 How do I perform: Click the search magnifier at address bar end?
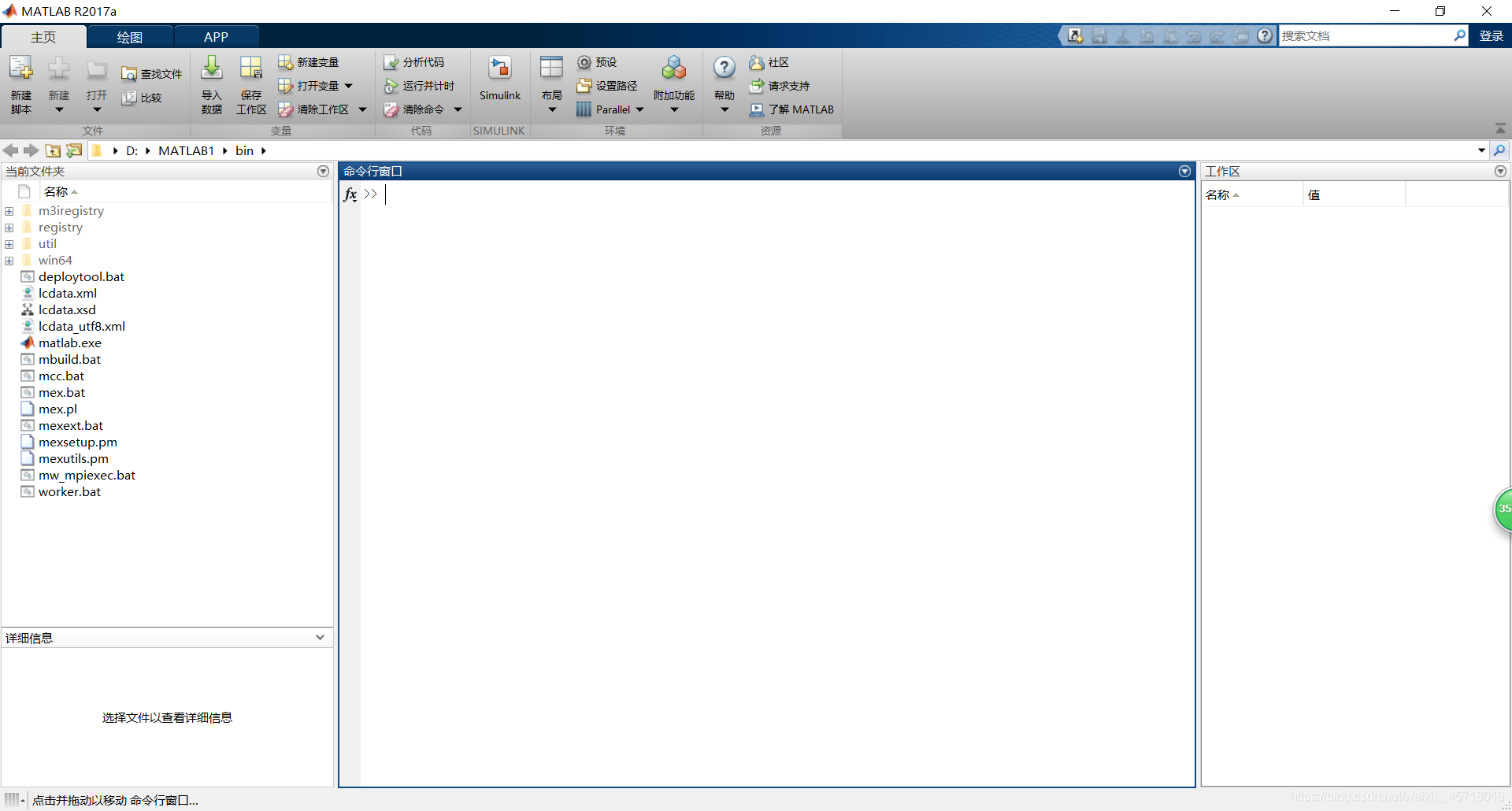click(1499, 150)
